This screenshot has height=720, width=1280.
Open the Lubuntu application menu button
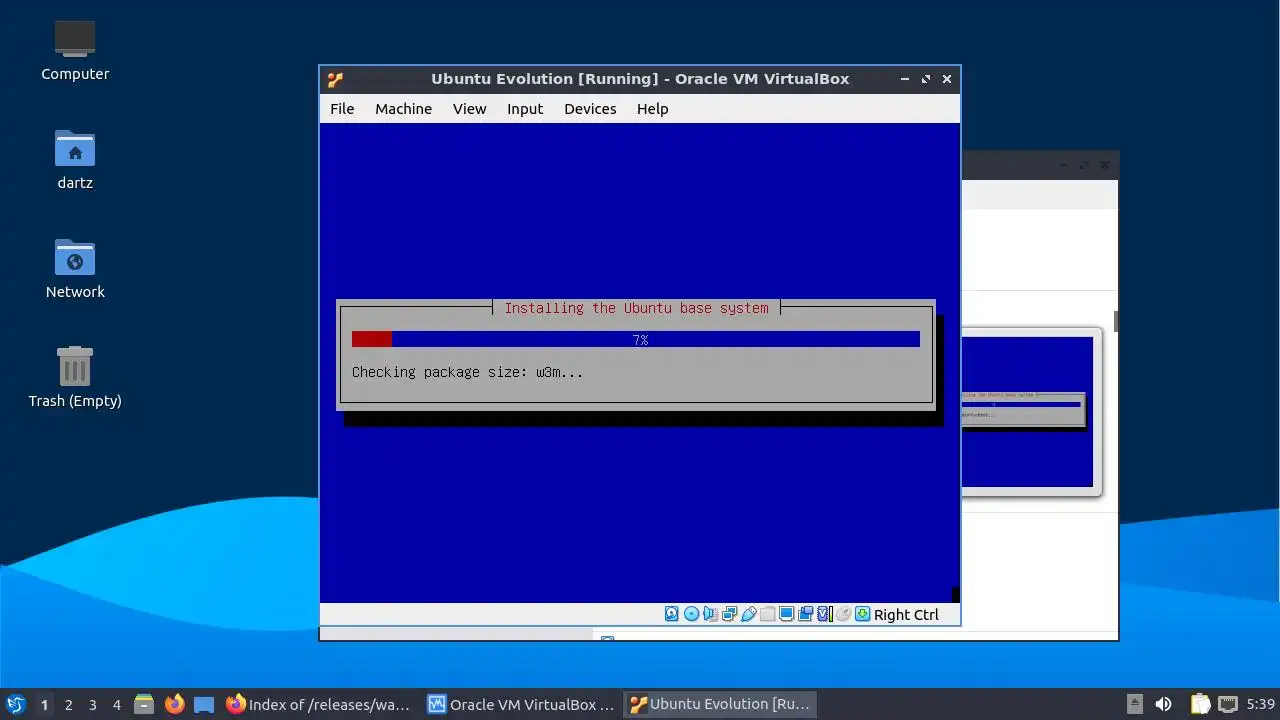click(x=15, y=704)
